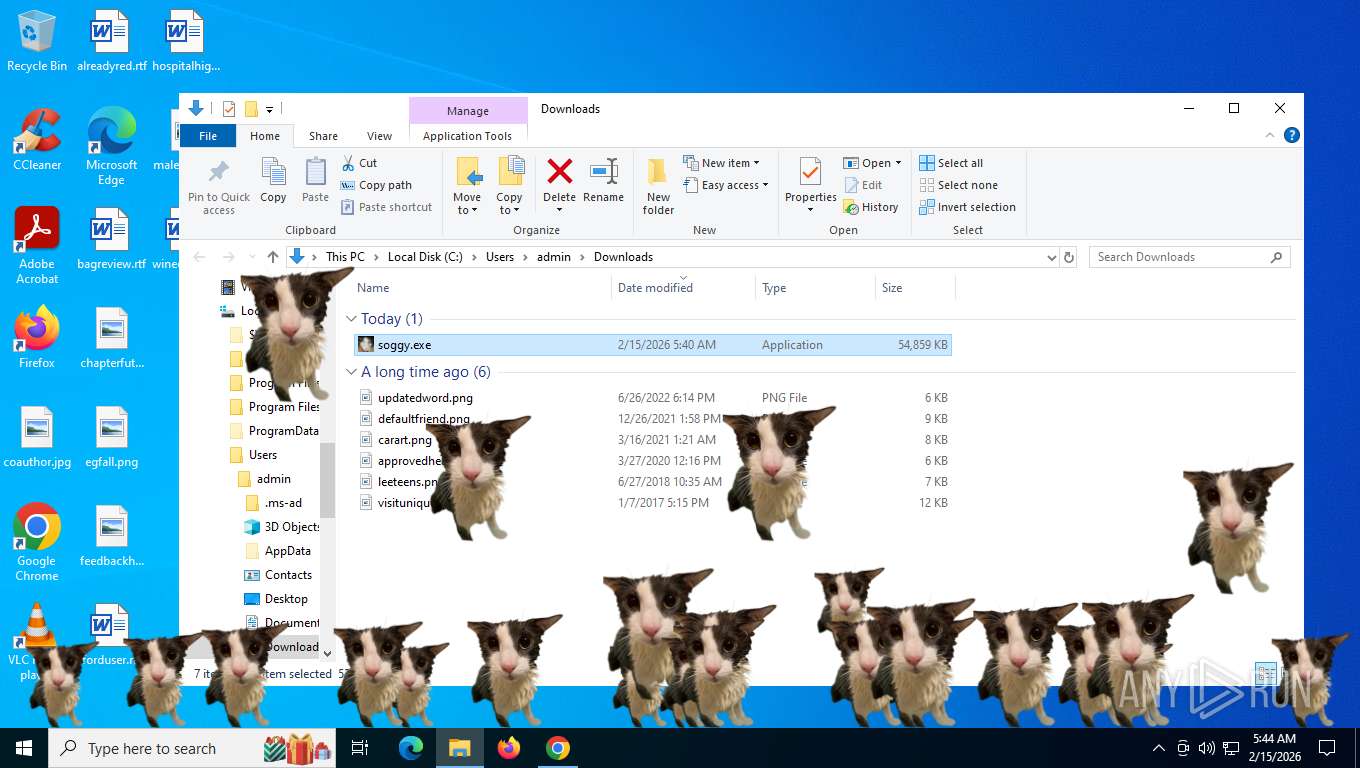Click Edit in Open group
Viewport: 1360px width, 768px height.
[x=863, y=185]
